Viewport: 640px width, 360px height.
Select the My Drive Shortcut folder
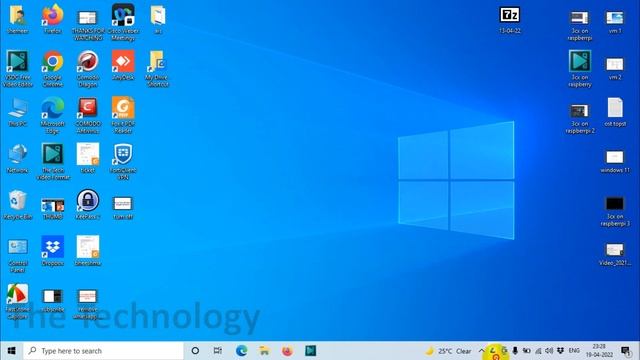coord(158,68)
